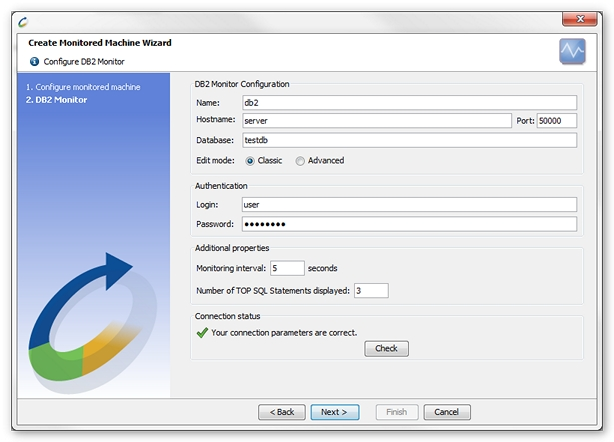614x442 pixels.
Task: Proceed with the Next button
Action: 335,412
